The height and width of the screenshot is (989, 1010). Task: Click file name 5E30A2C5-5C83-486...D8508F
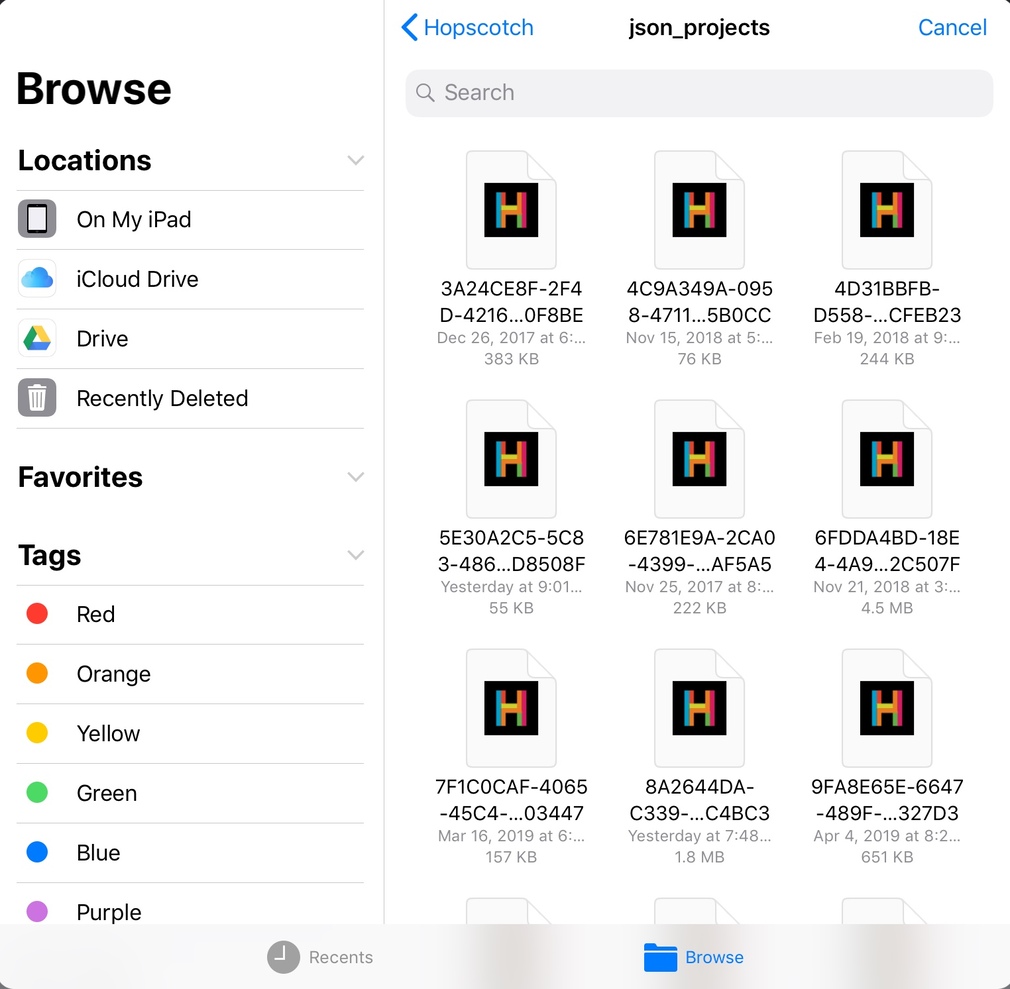(x=511, y=551)
